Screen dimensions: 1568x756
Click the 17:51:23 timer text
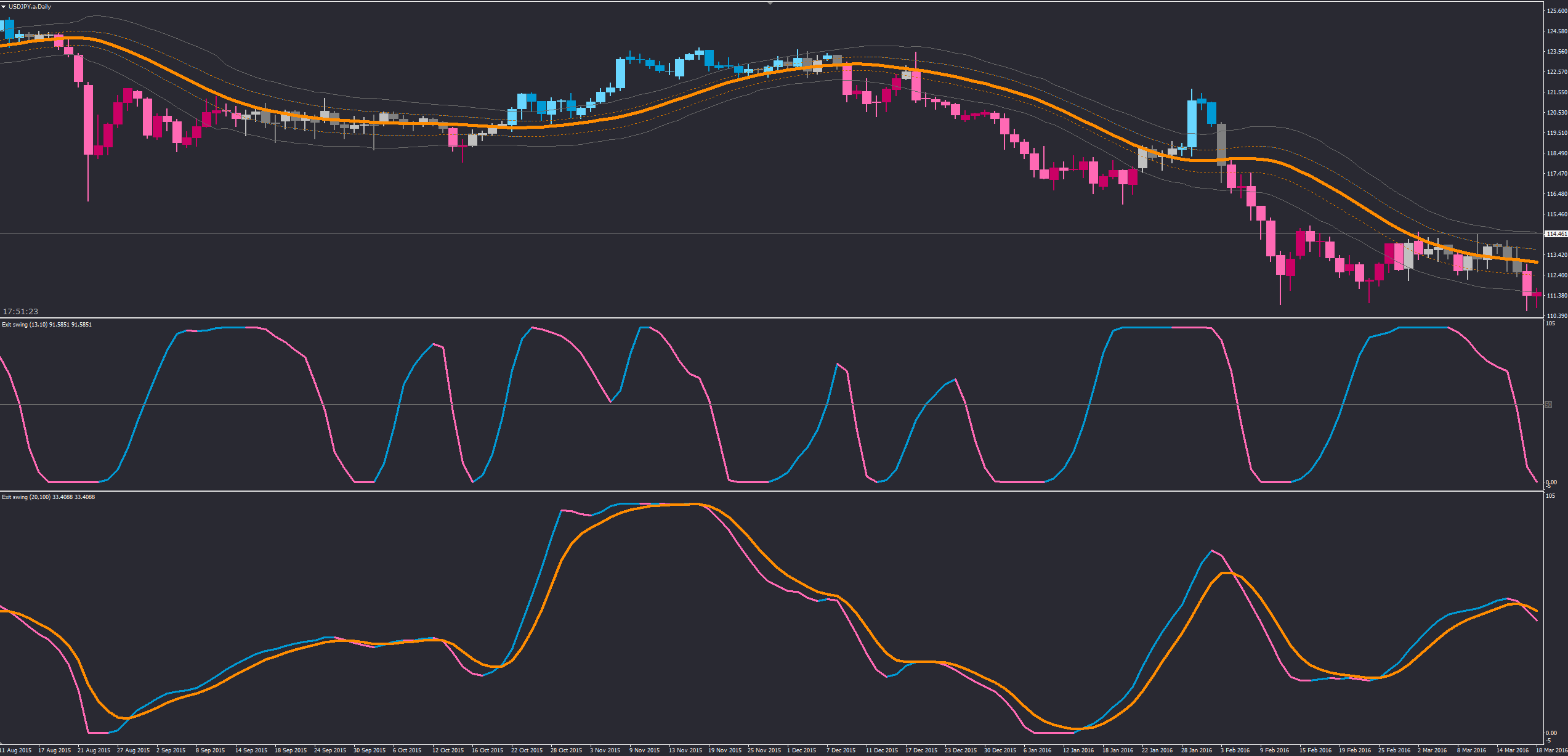pos(20,311)
